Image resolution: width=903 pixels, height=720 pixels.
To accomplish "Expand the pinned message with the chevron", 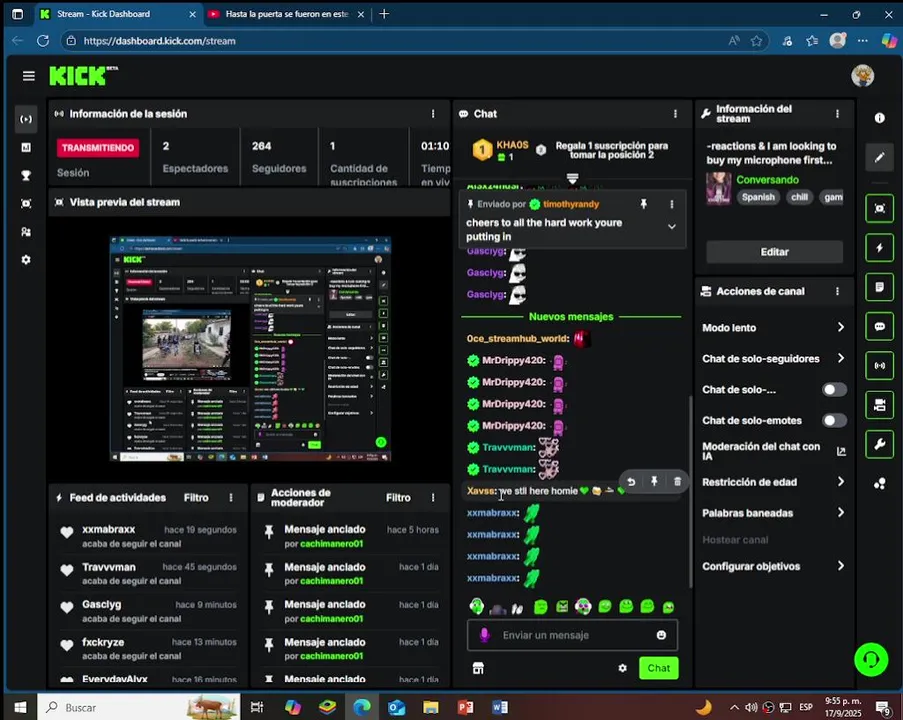I will (x=671, y=227).
